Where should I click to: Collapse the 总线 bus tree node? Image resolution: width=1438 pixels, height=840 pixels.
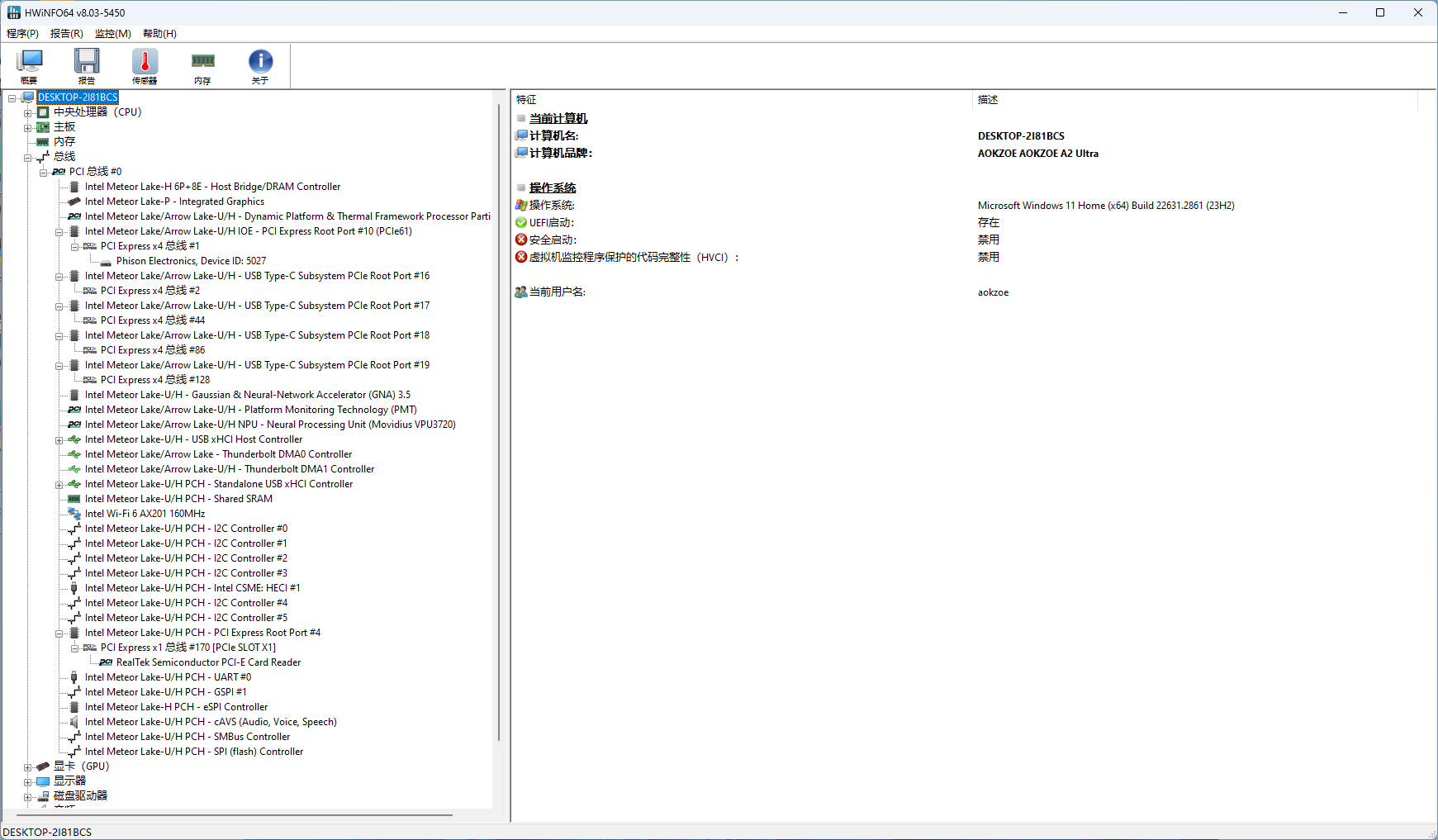(28, 158)
